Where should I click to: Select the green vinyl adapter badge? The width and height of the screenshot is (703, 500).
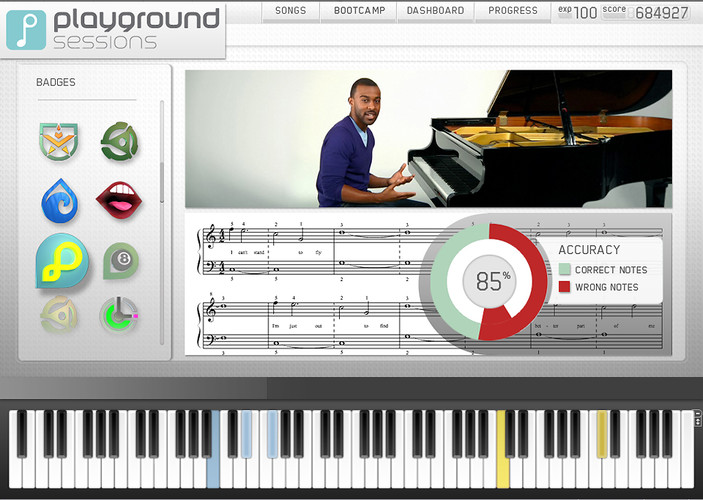point(120,141)
